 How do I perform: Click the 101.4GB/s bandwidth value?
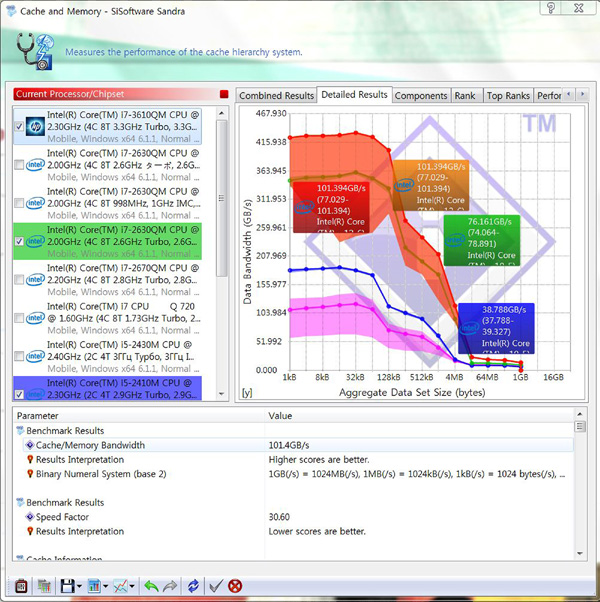click(289, 445)
